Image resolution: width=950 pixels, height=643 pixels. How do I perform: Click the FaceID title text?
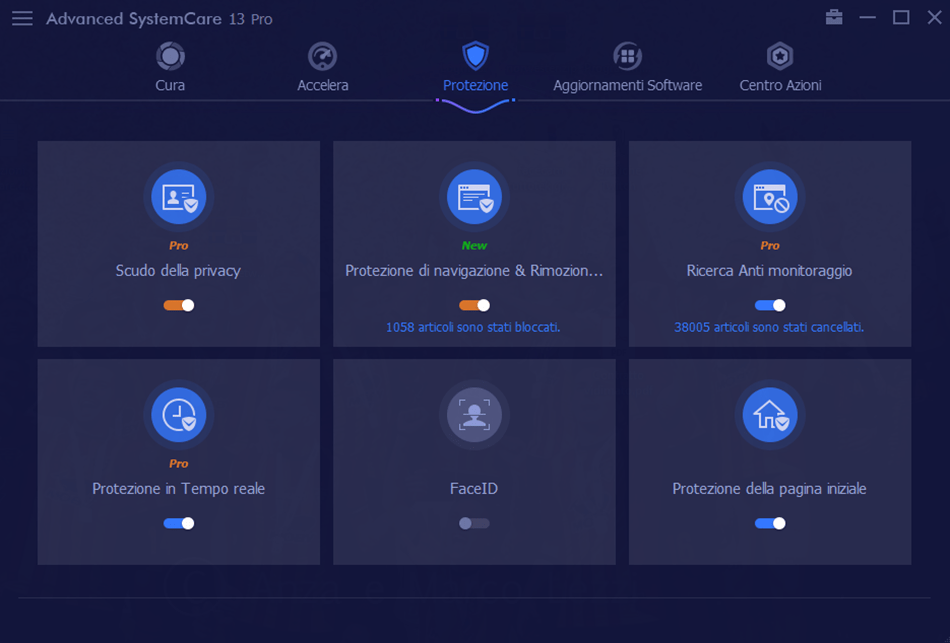(x=474, y=489)
